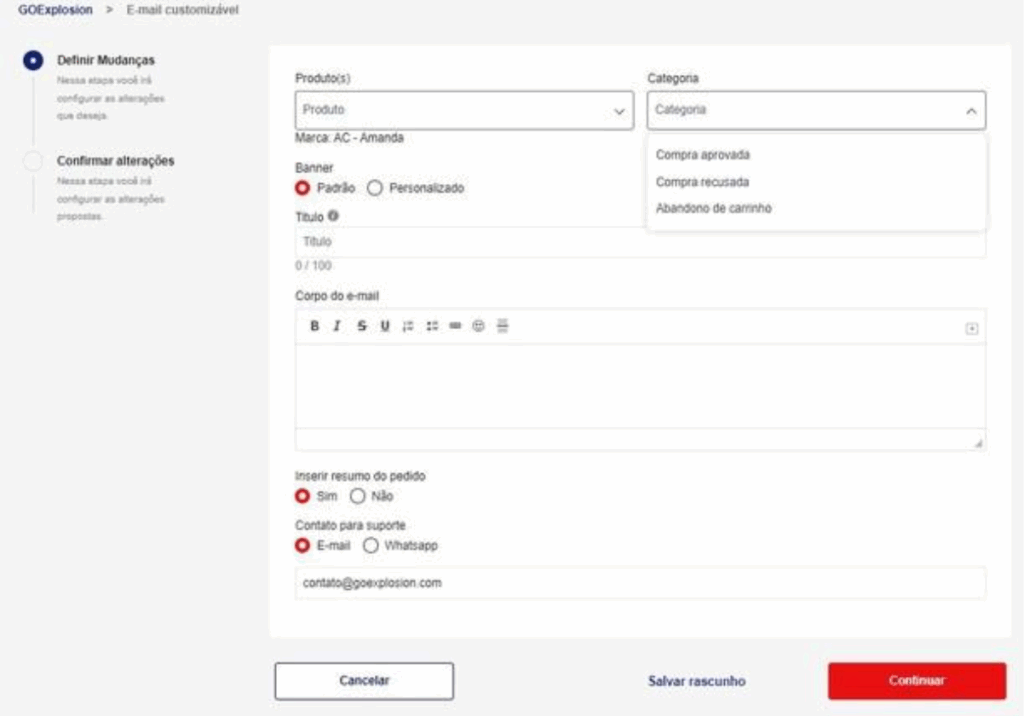This screenshot has width=1024, height=716.
Task: Apply italic formatting in editor toolbar
Action: pyautogui.click(x=337, y=326)
